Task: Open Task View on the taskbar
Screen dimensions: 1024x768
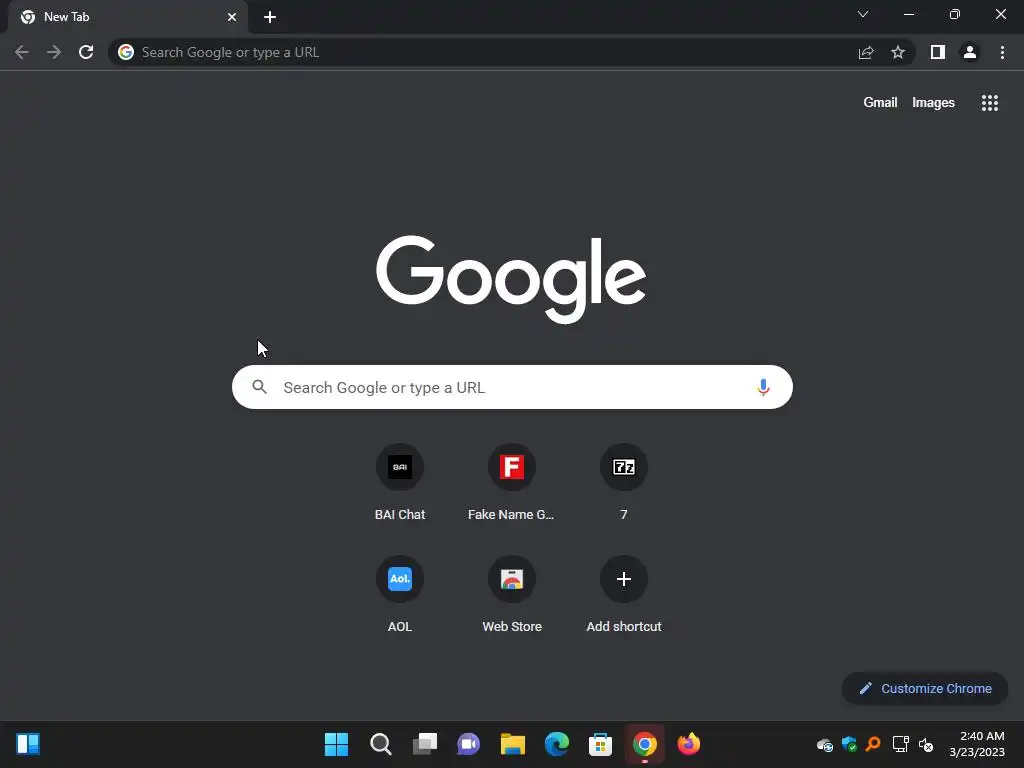Action: [x=424, y=744]
